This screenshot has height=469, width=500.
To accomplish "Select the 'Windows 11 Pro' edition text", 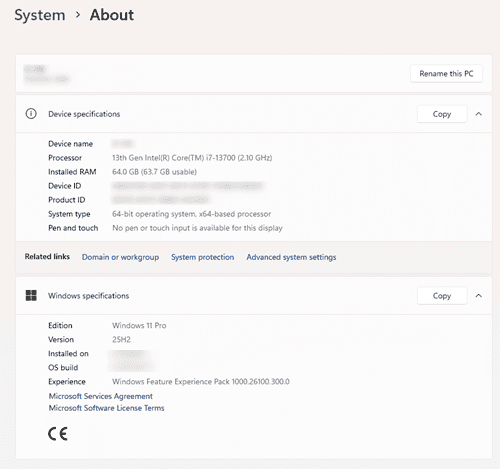I will tap(139, 325).
